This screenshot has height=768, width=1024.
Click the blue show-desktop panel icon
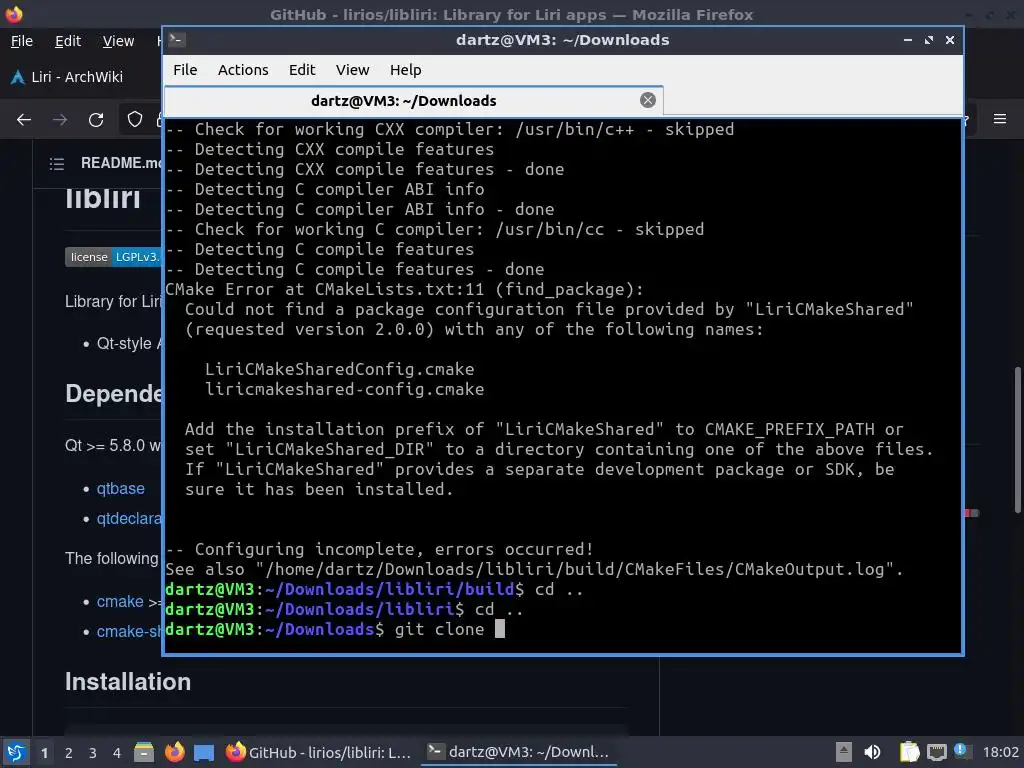tap(204, 752)
